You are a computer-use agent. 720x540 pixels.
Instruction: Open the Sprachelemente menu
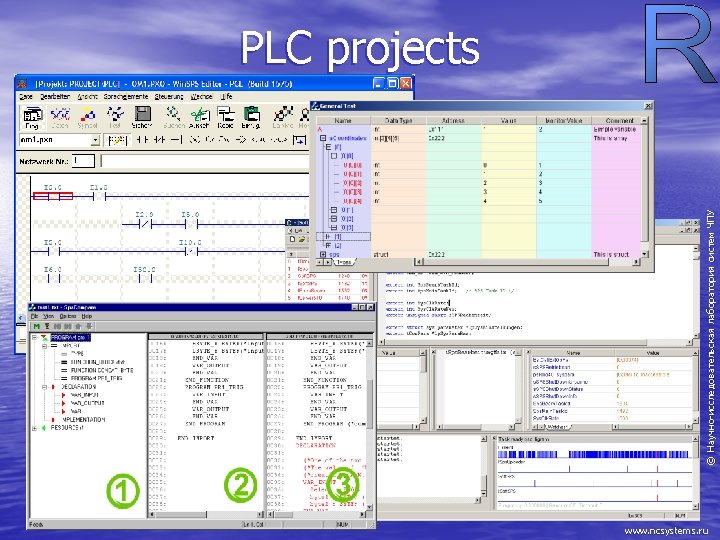(x=126, y=97)
